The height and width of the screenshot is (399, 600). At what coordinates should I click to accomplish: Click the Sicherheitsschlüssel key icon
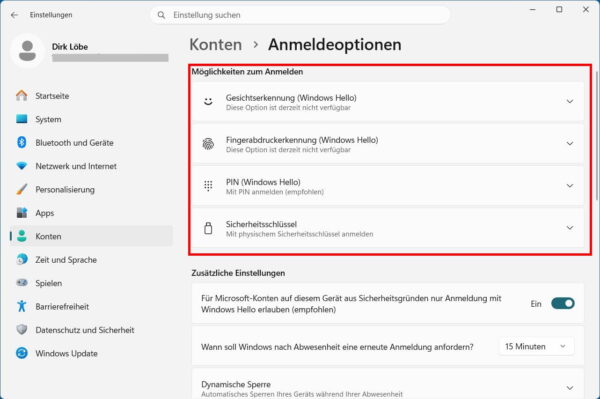[208, 228]
